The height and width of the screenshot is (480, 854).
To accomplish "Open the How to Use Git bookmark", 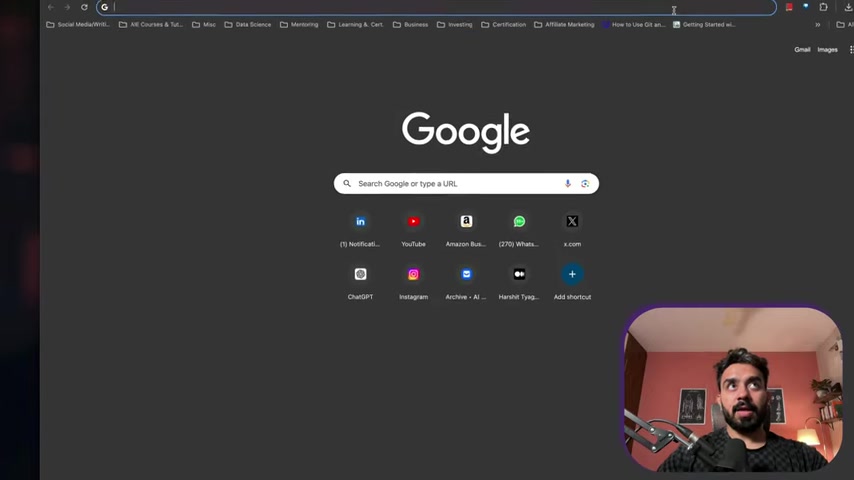I will [633, 25].
